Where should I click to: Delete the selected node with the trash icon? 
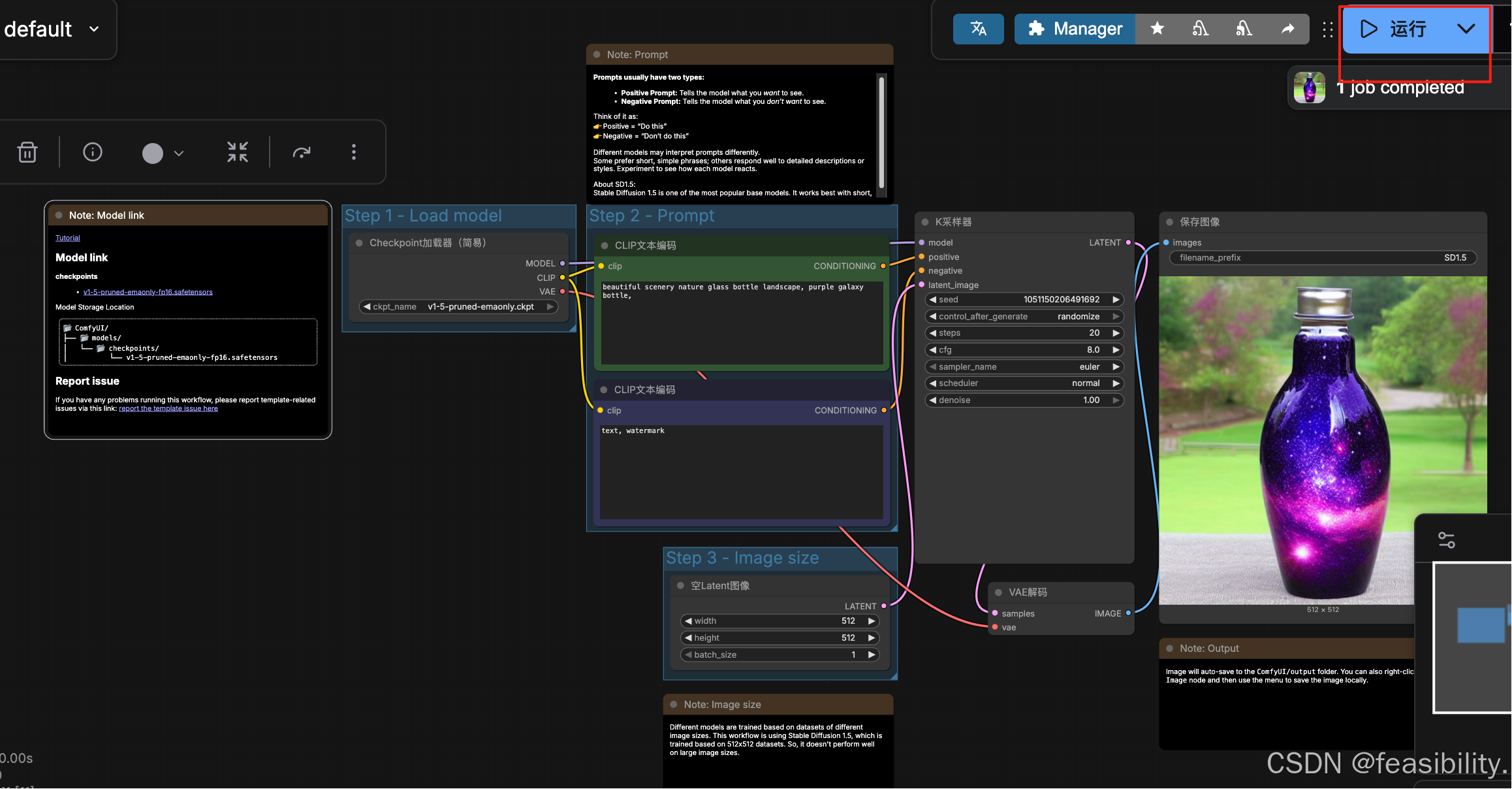(27, 152)
